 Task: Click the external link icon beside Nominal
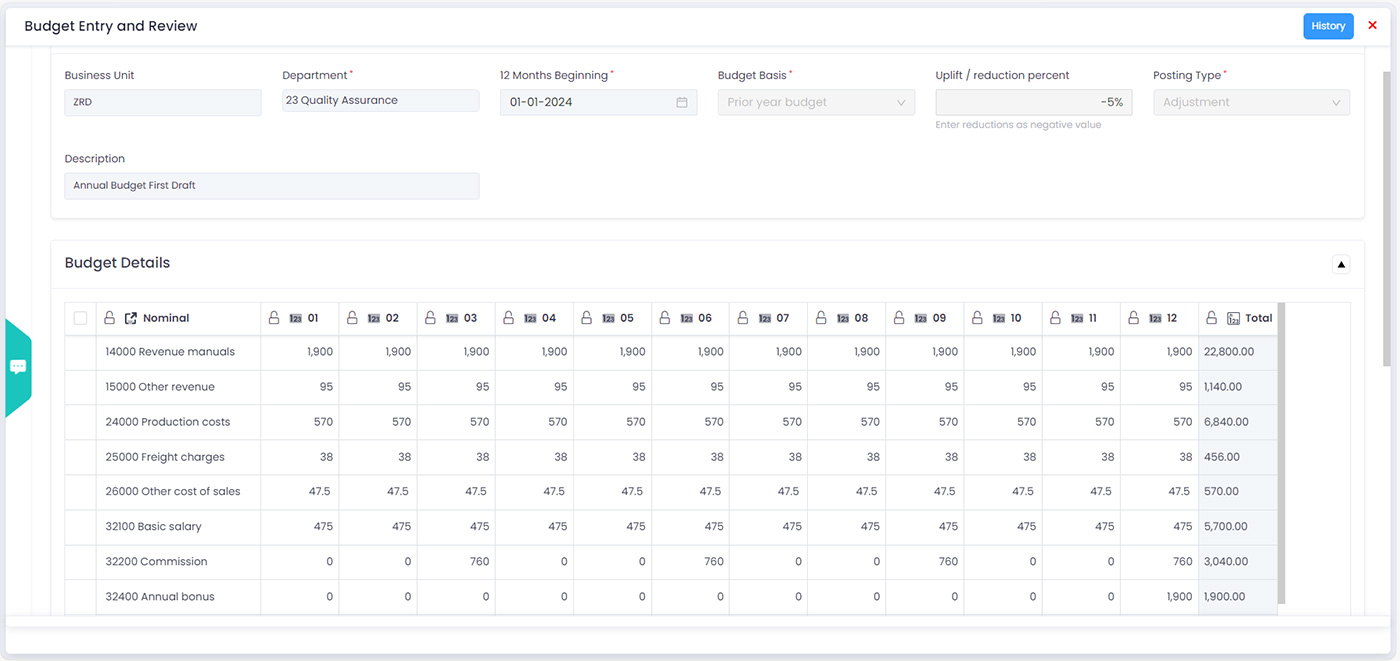[131, 318]
